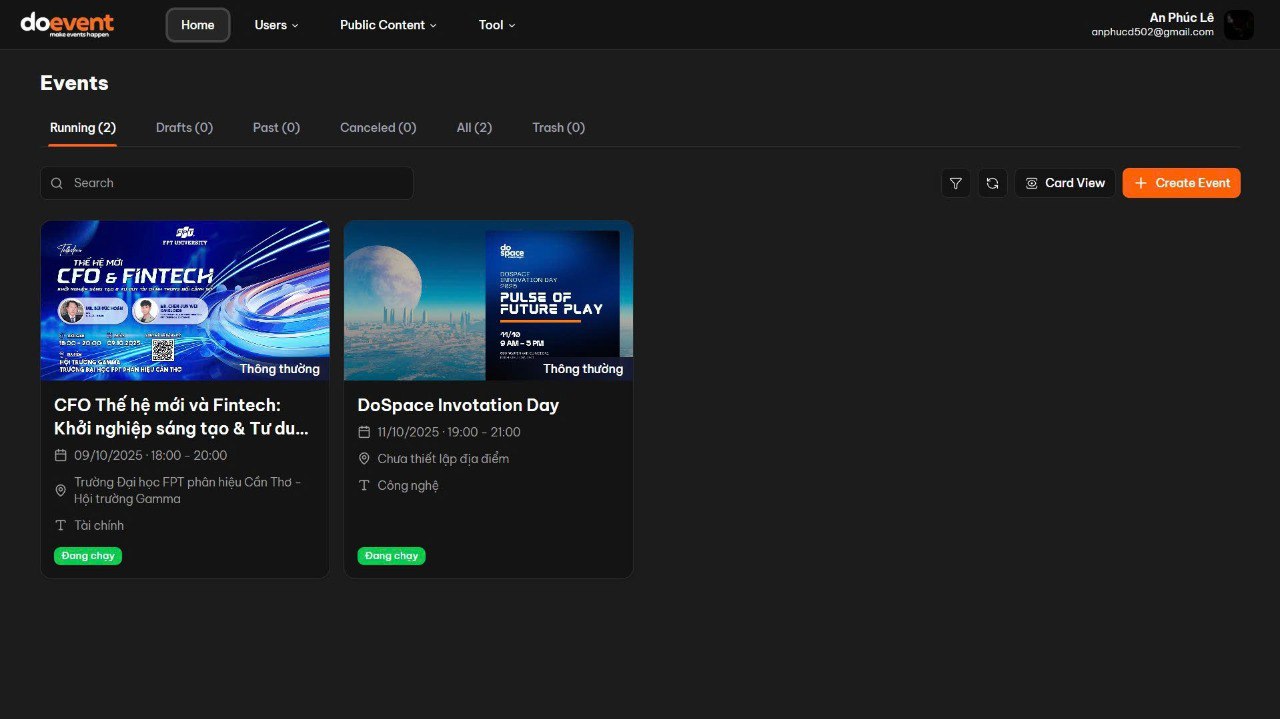Screen dimensions: 1280x719
Task: Click the doevent logo
Action: (67, 24)
